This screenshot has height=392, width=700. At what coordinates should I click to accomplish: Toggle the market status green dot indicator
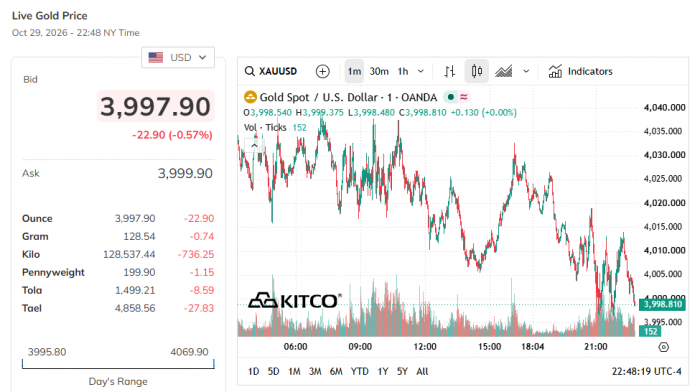(x=450, y=97)
